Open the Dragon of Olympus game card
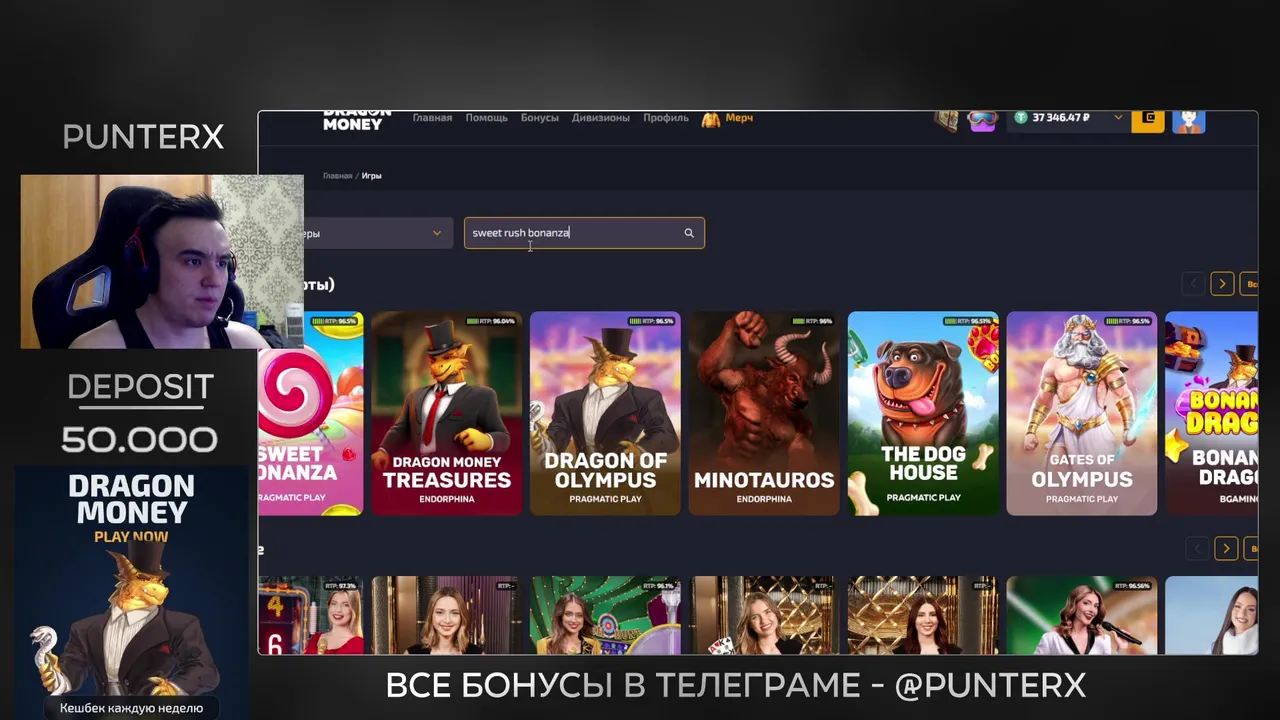The height and width of the screenshot is (720, 1280). [605, 413]
